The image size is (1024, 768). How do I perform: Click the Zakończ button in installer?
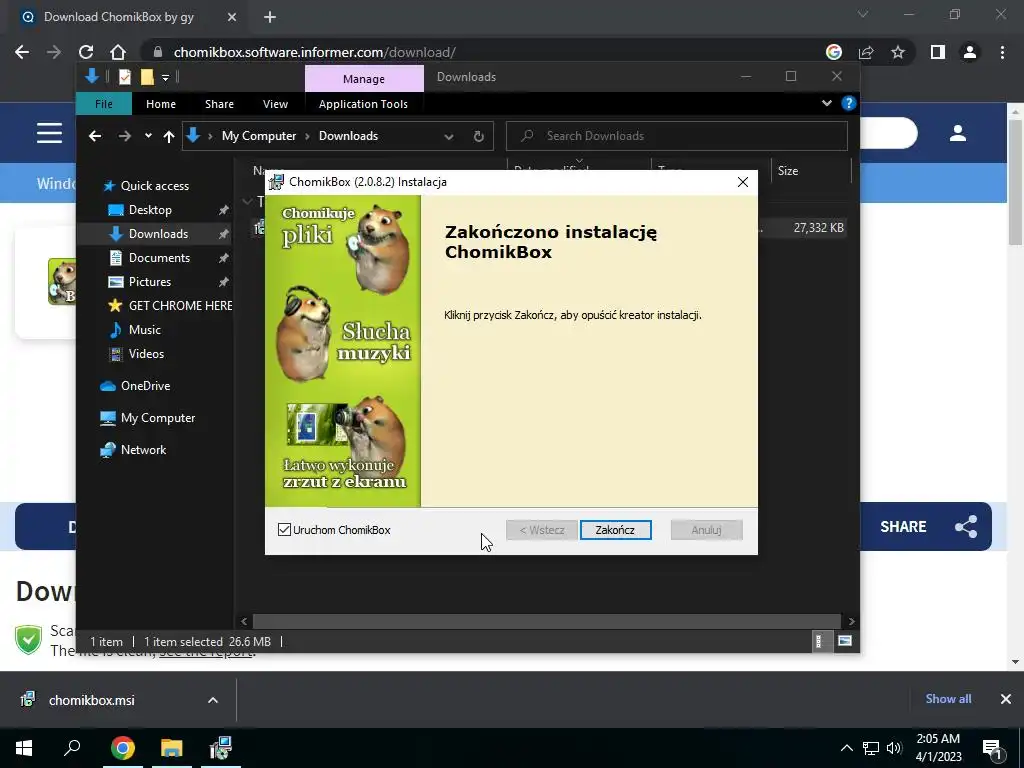[x=615, y=530]
